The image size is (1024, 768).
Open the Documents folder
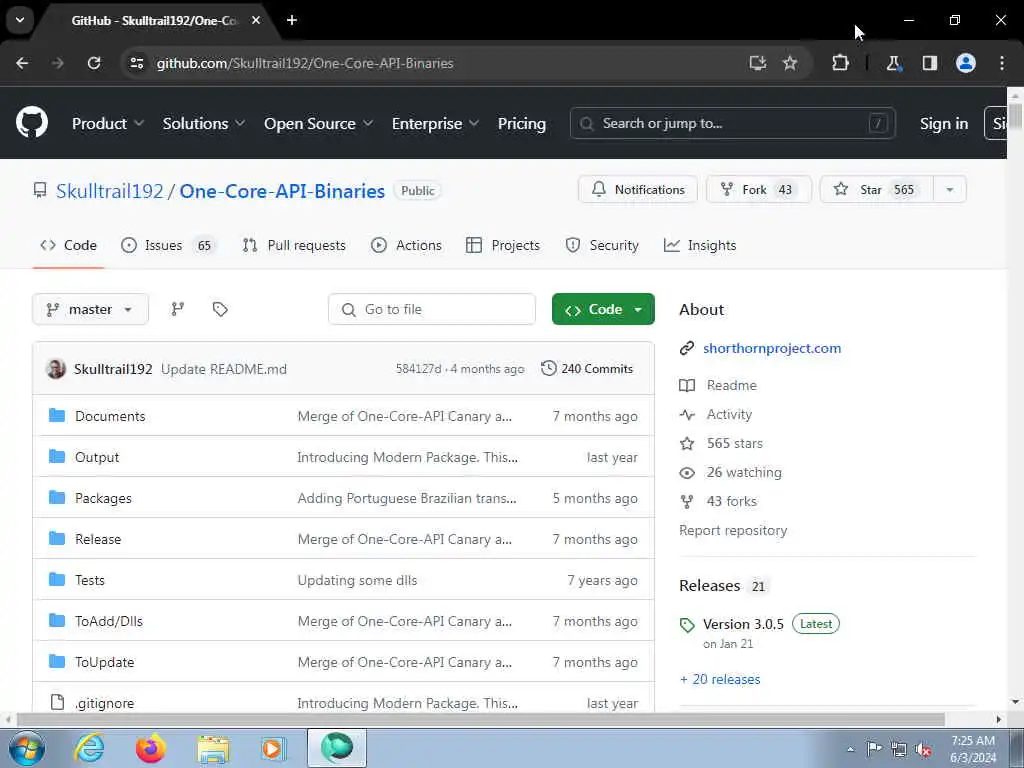[x=110, y=416]
